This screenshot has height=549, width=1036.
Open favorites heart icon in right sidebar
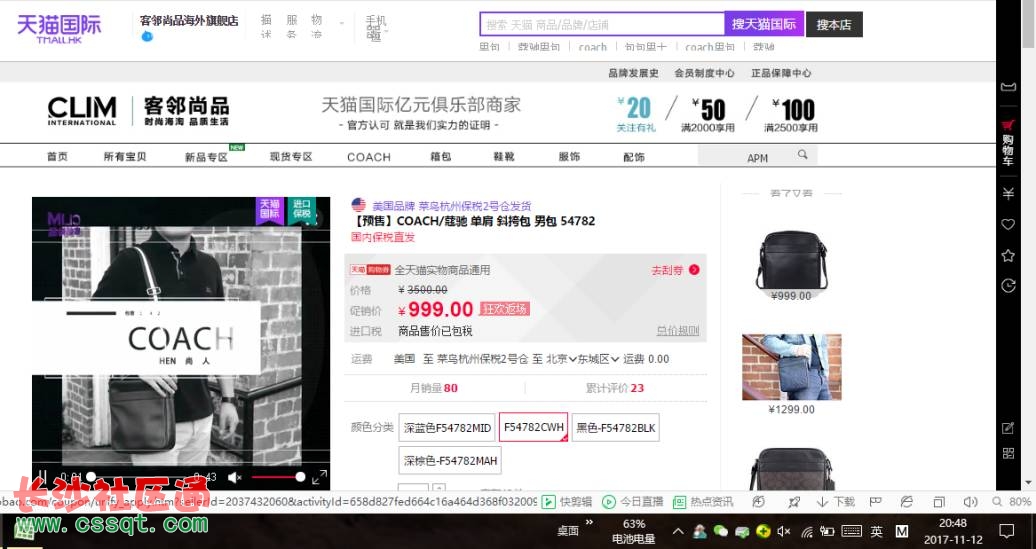(1008, 225)
